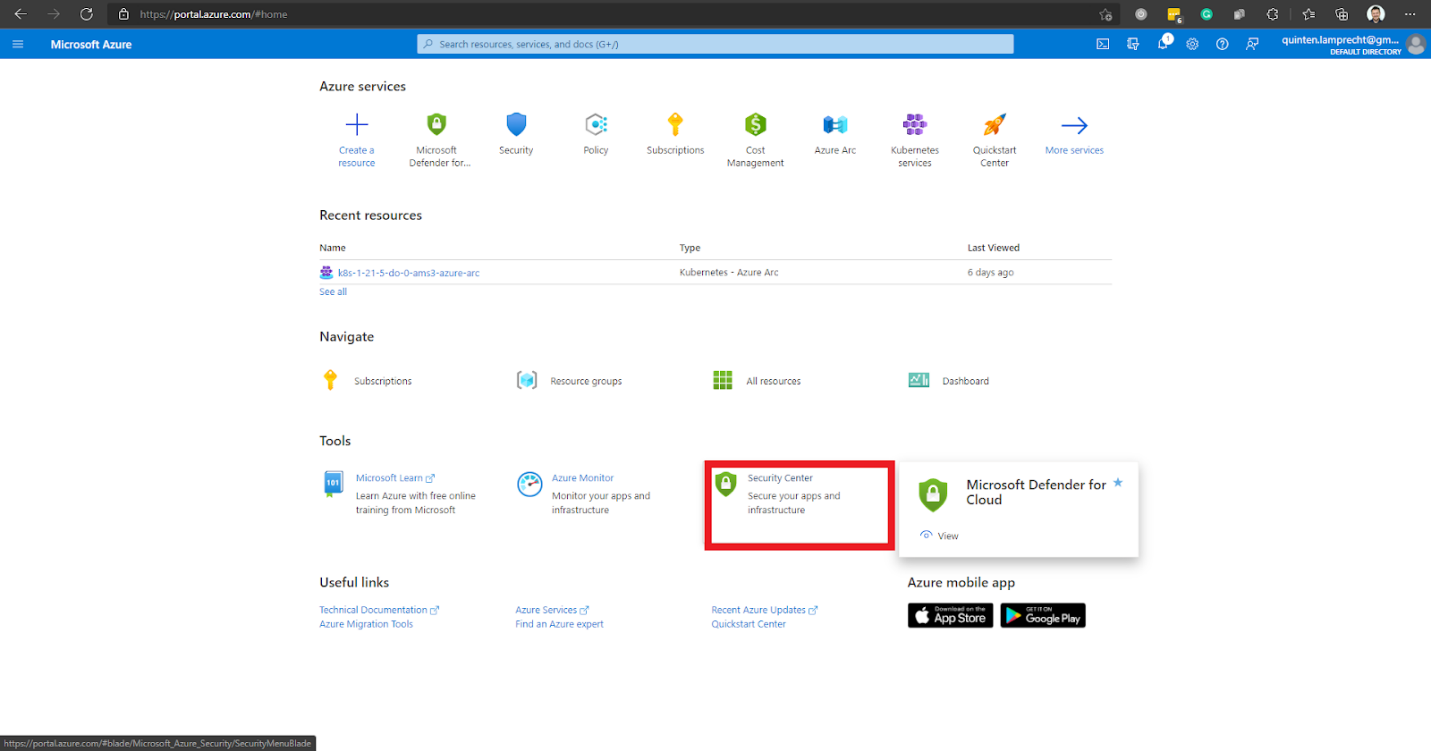The image size is (1431, 751).
Task: Add this page to browser favorites
Action: pyautogui.click(x=1105, y=14)
